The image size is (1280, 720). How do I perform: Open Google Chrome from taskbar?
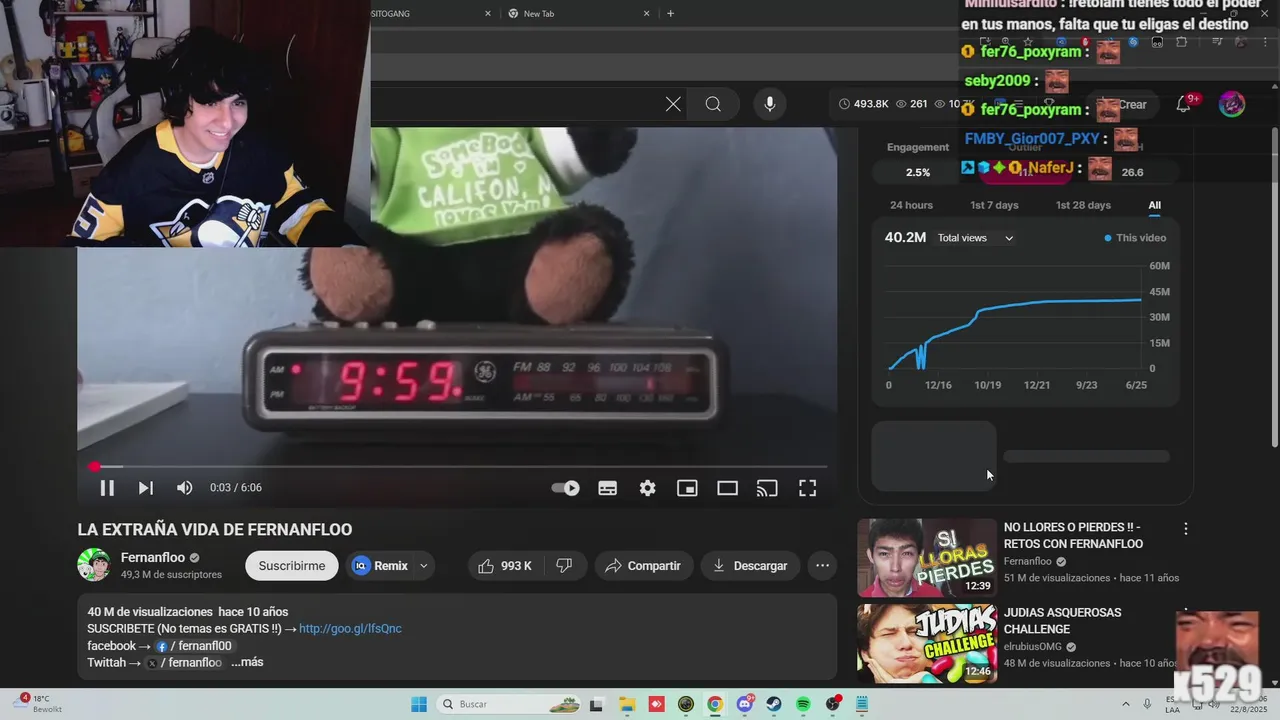[x=715, y=704]
